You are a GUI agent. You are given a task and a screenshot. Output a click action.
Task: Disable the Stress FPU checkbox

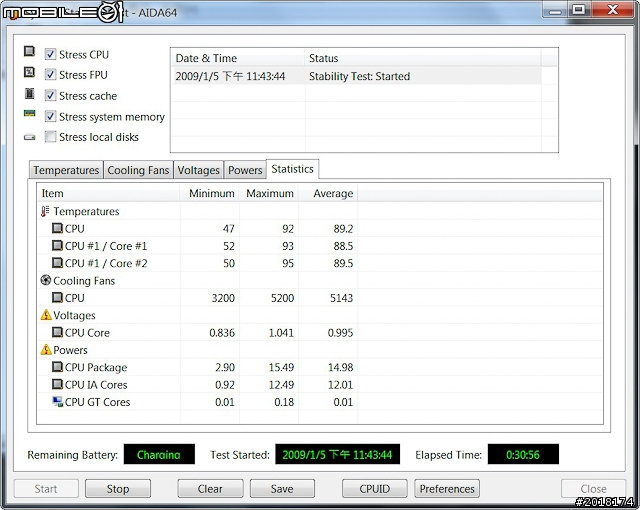point(50,75)
